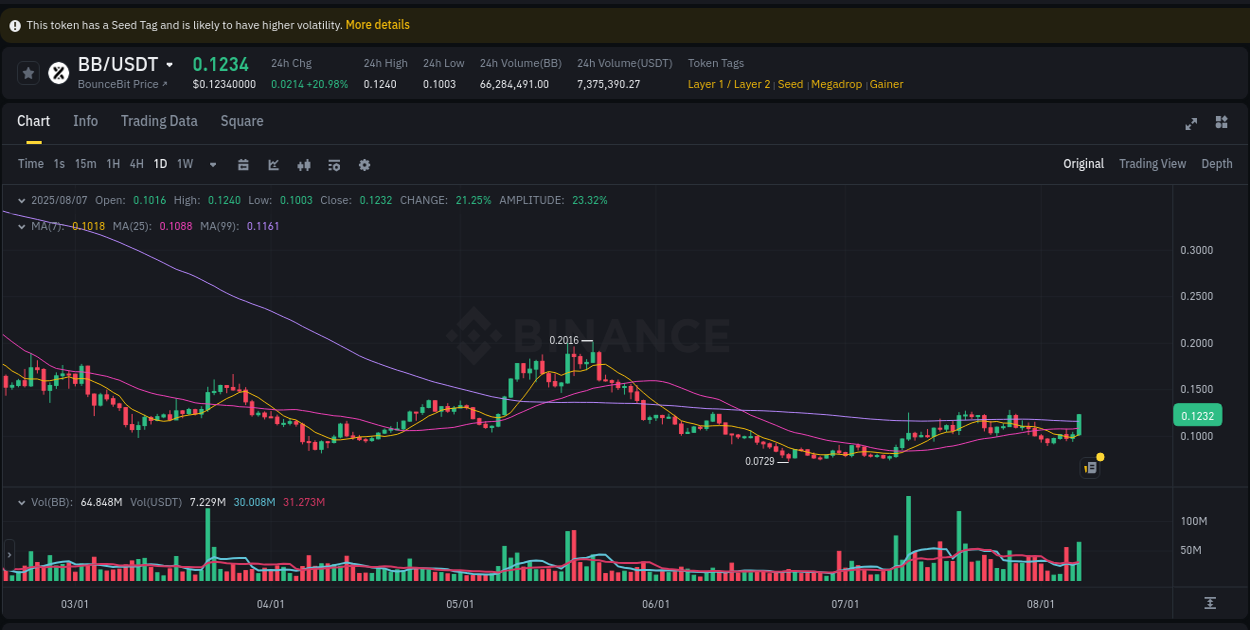Open the Square tab
1250x630 pixels.
pos(241,121)
